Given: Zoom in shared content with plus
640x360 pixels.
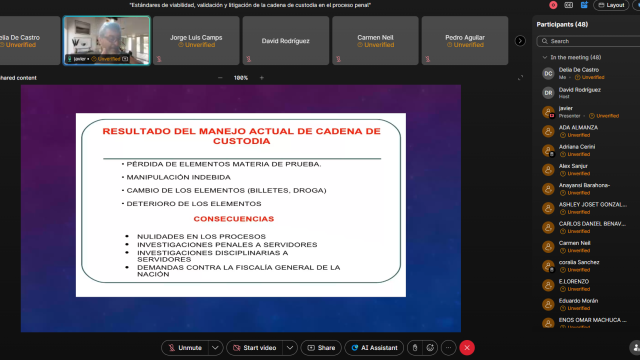Looking at the screenshot, I should tap(262, 78).
